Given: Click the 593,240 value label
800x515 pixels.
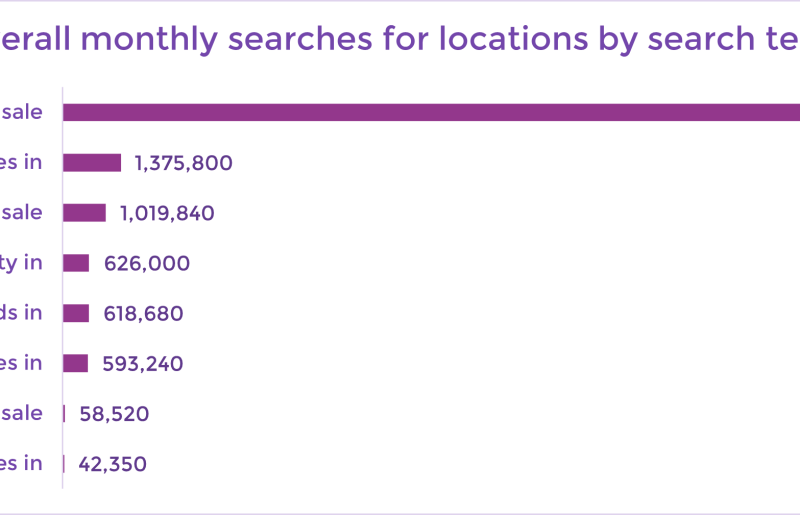Looking at the screenshot, I should [143, 364].
